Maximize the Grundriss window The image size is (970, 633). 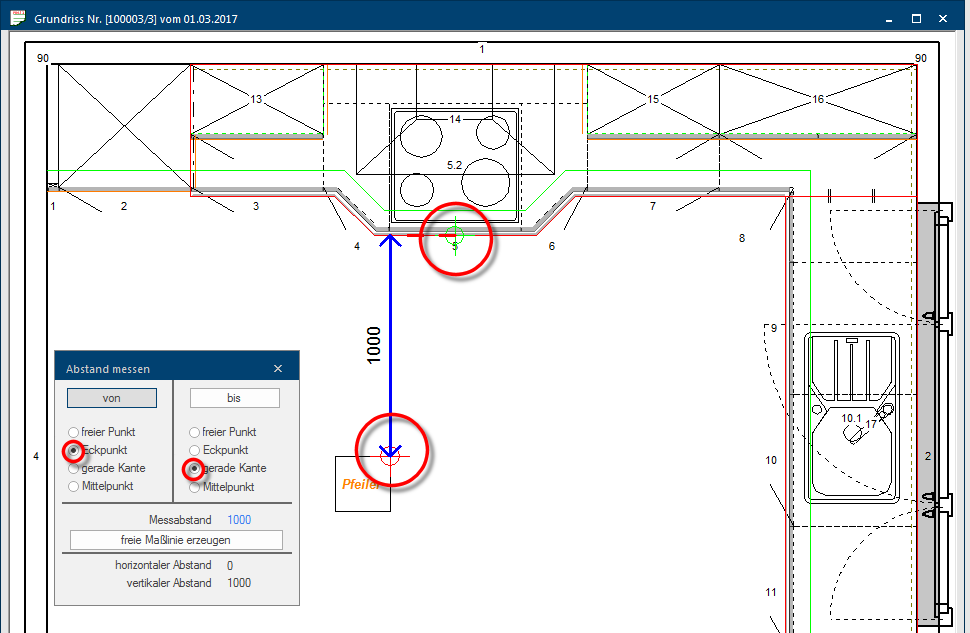[x=916, y=18]
